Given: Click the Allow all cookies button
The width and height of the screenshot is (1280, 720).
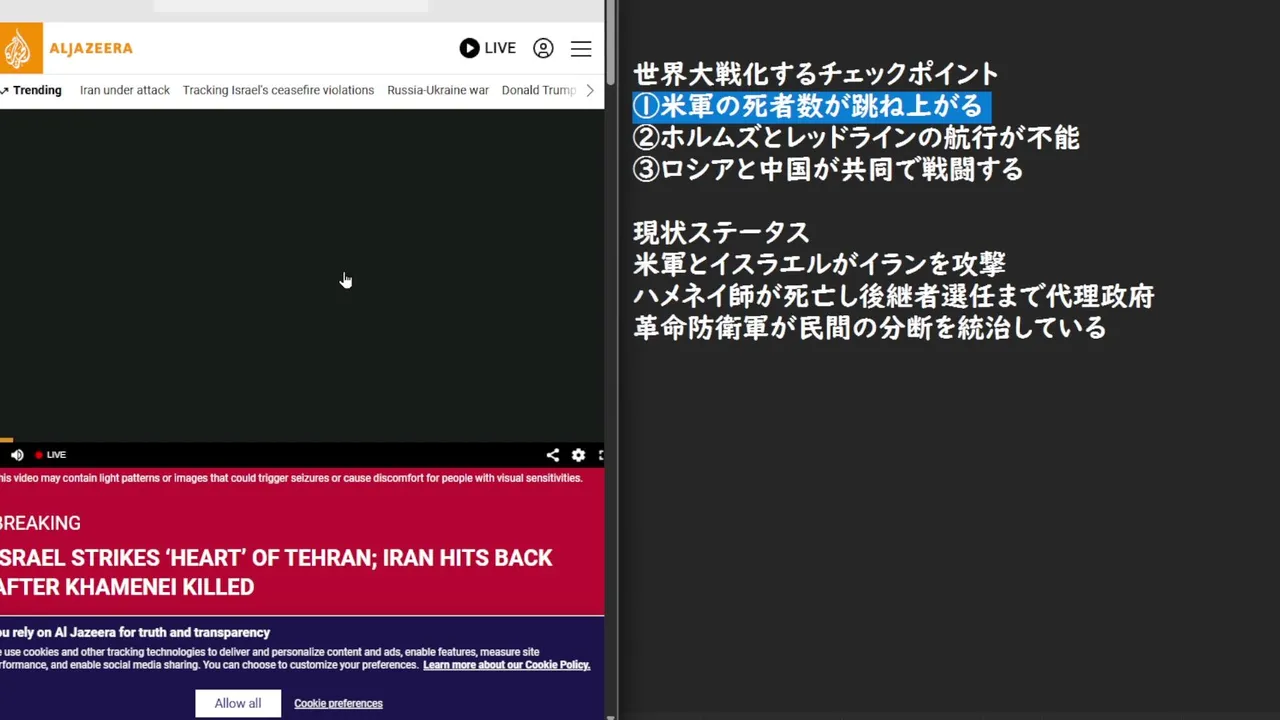Looking at the screenshot, I should (x=238, y=703).
